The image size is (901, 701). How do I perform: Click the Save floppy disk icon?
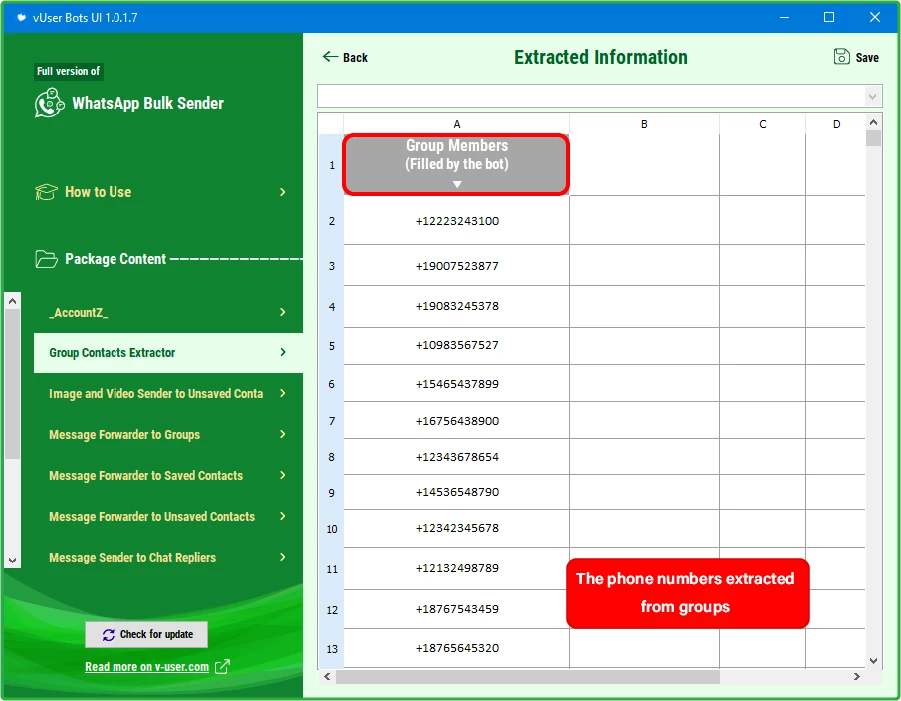tap(841, 56)
